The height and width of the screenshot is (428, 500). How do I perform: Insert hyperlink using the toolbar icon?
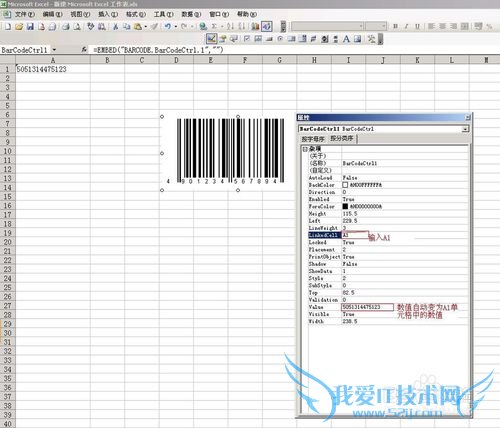[202, 27]
